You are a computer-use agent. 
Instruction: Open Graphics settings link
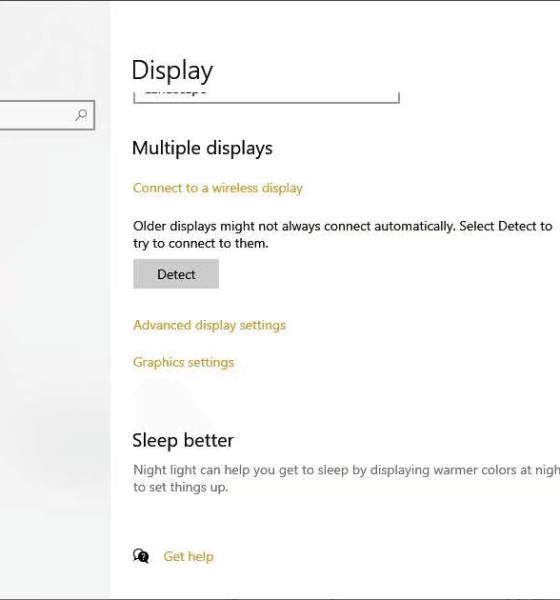pos(183,362)
